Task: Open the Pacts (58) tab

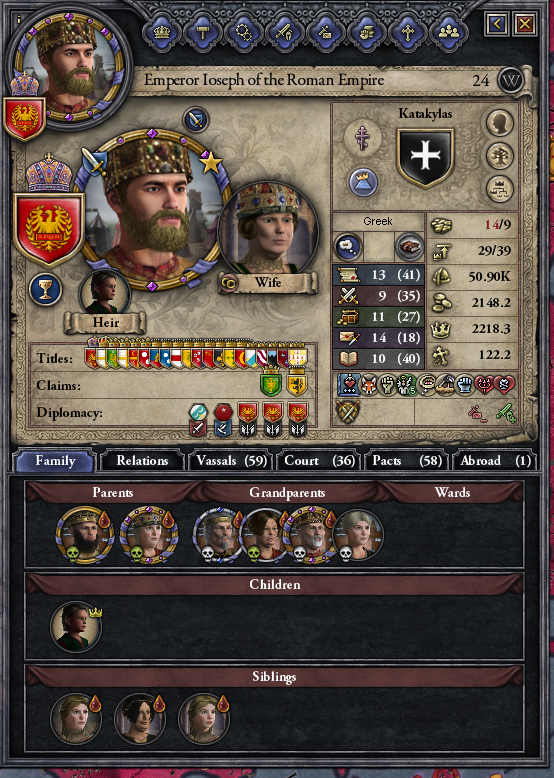Action: [407, 461]
